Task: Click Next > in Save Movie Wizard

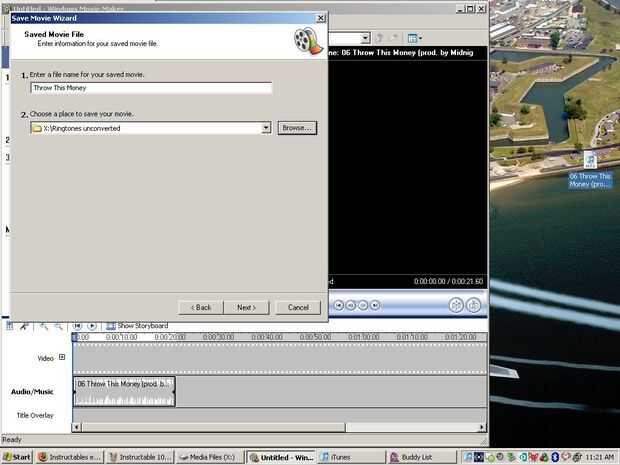Action: coord(246,308)
